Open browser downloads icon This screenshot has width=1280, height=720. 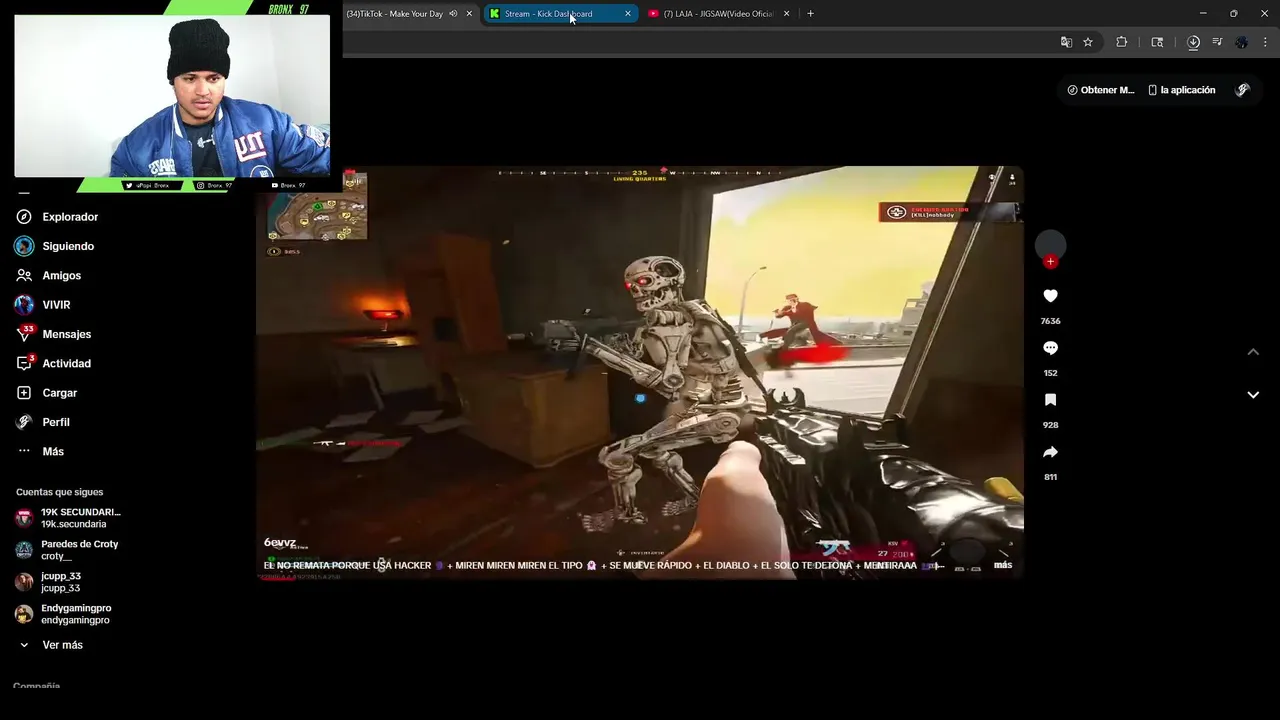[1193, 42]
